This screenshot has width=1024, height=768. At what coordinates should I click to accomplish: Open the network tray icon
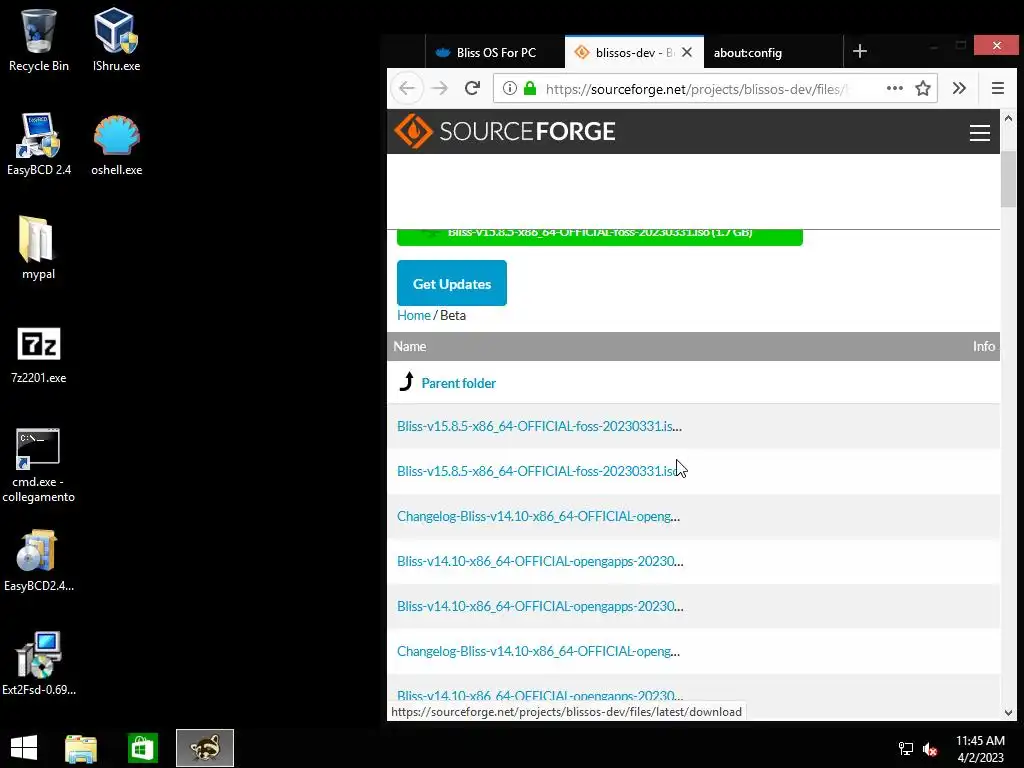[x=906, y=749]
